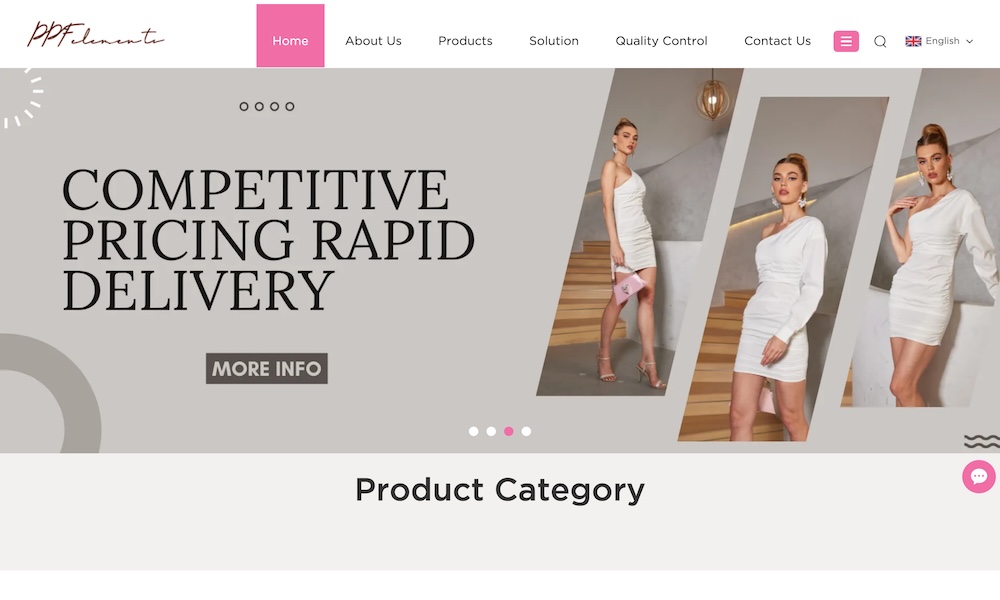Screen dimensions: 1000x600
Task: Open the Solution menu item
Action: pos(554,41)
